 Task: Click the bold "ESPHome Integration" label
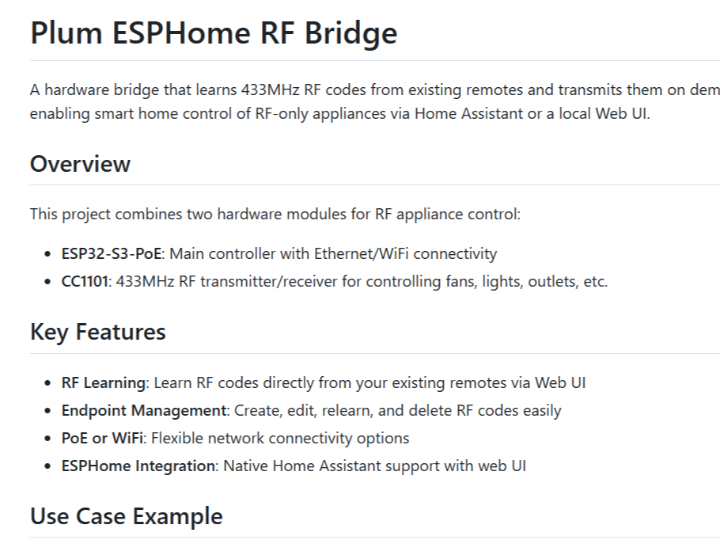[138, 465]
